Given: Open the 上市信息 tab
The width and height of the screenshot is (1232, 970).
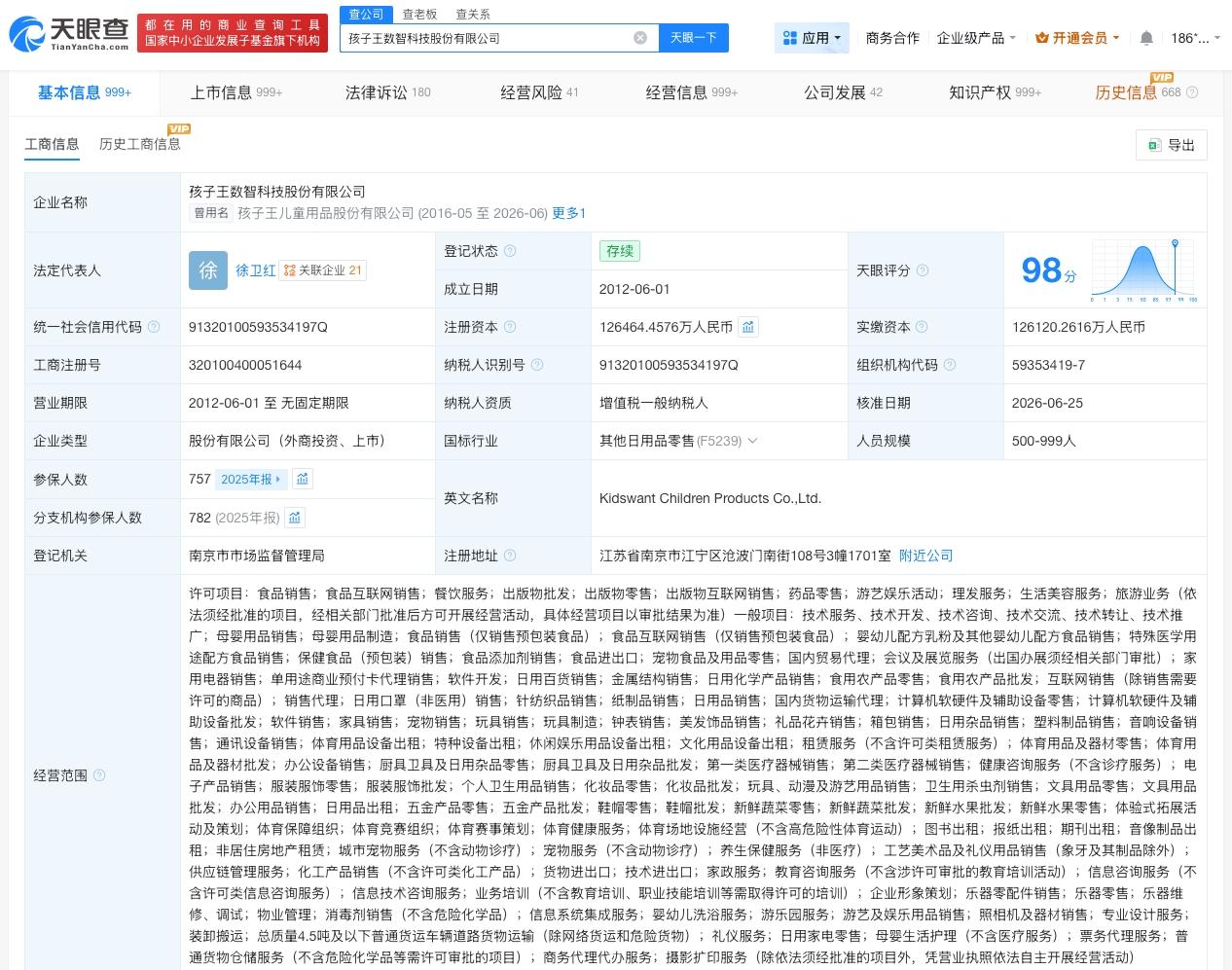Looking at the screenshot, I should (x=236, y=92).
